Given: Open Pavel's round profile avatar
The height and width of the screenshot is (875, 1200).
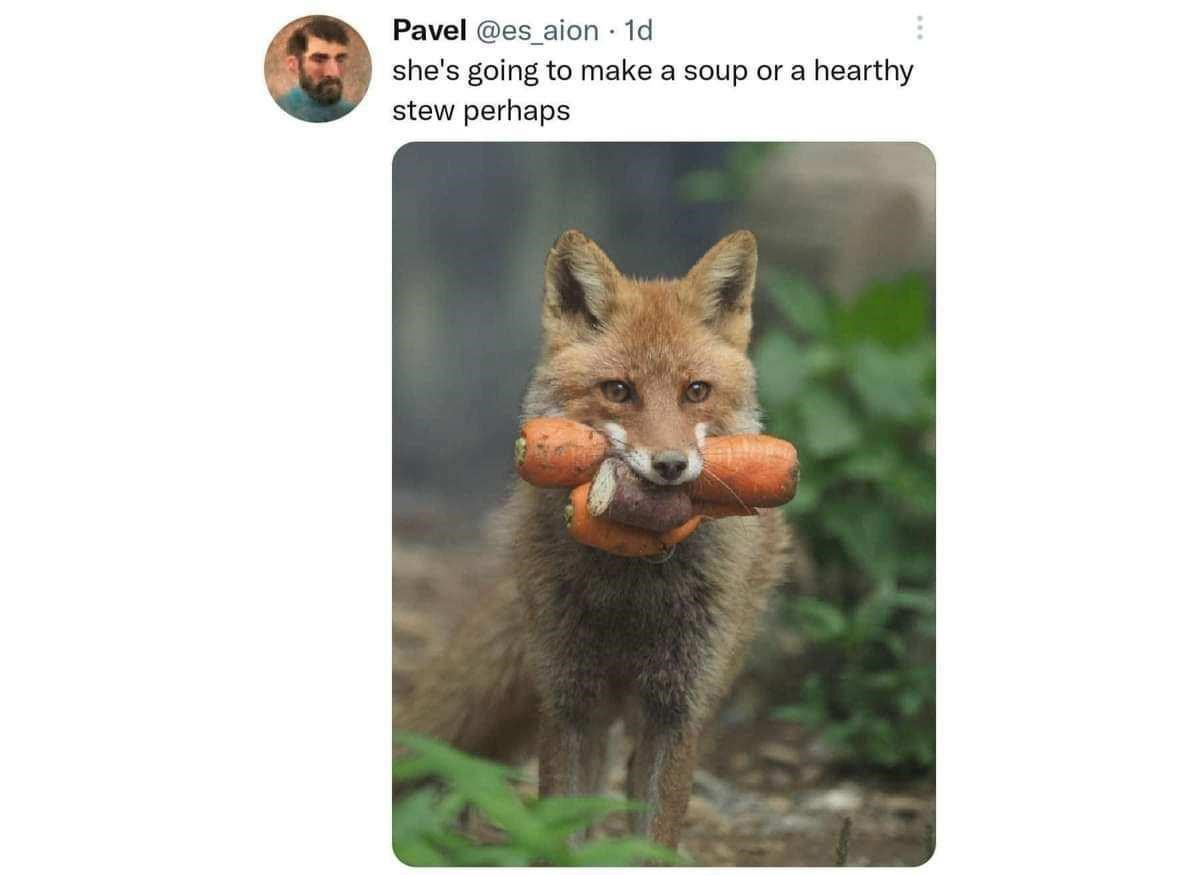Looking at the screenshot, I should tap(318, 69).
